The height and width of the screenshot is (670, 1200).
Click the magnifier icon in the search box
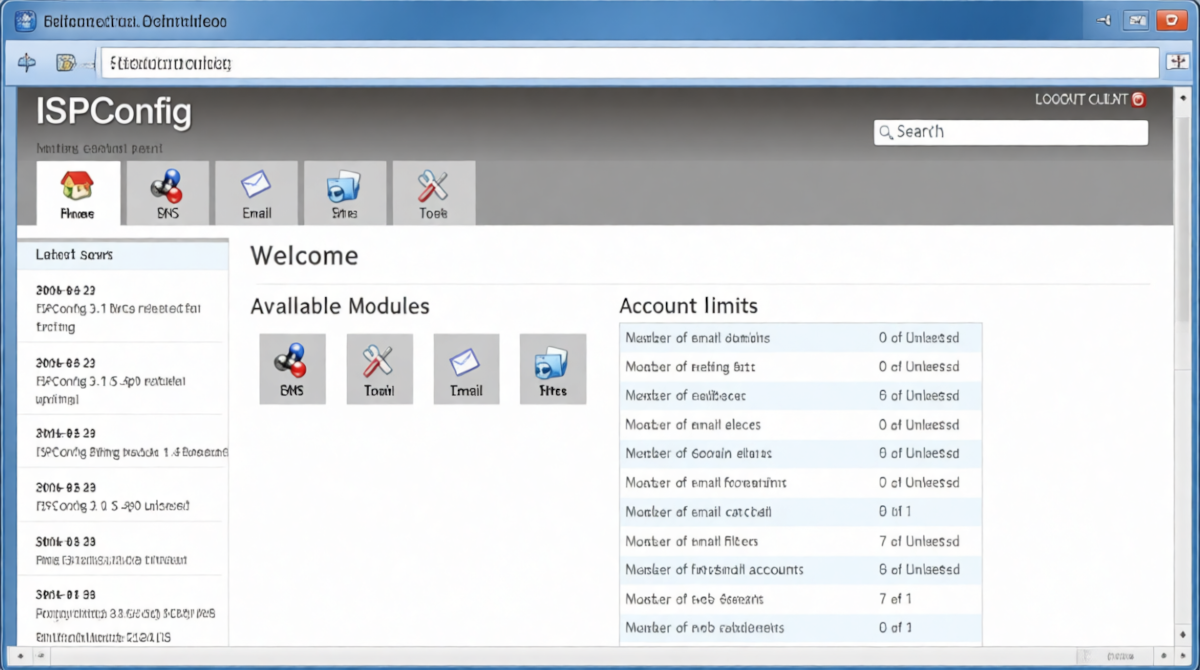pos(886,131)
